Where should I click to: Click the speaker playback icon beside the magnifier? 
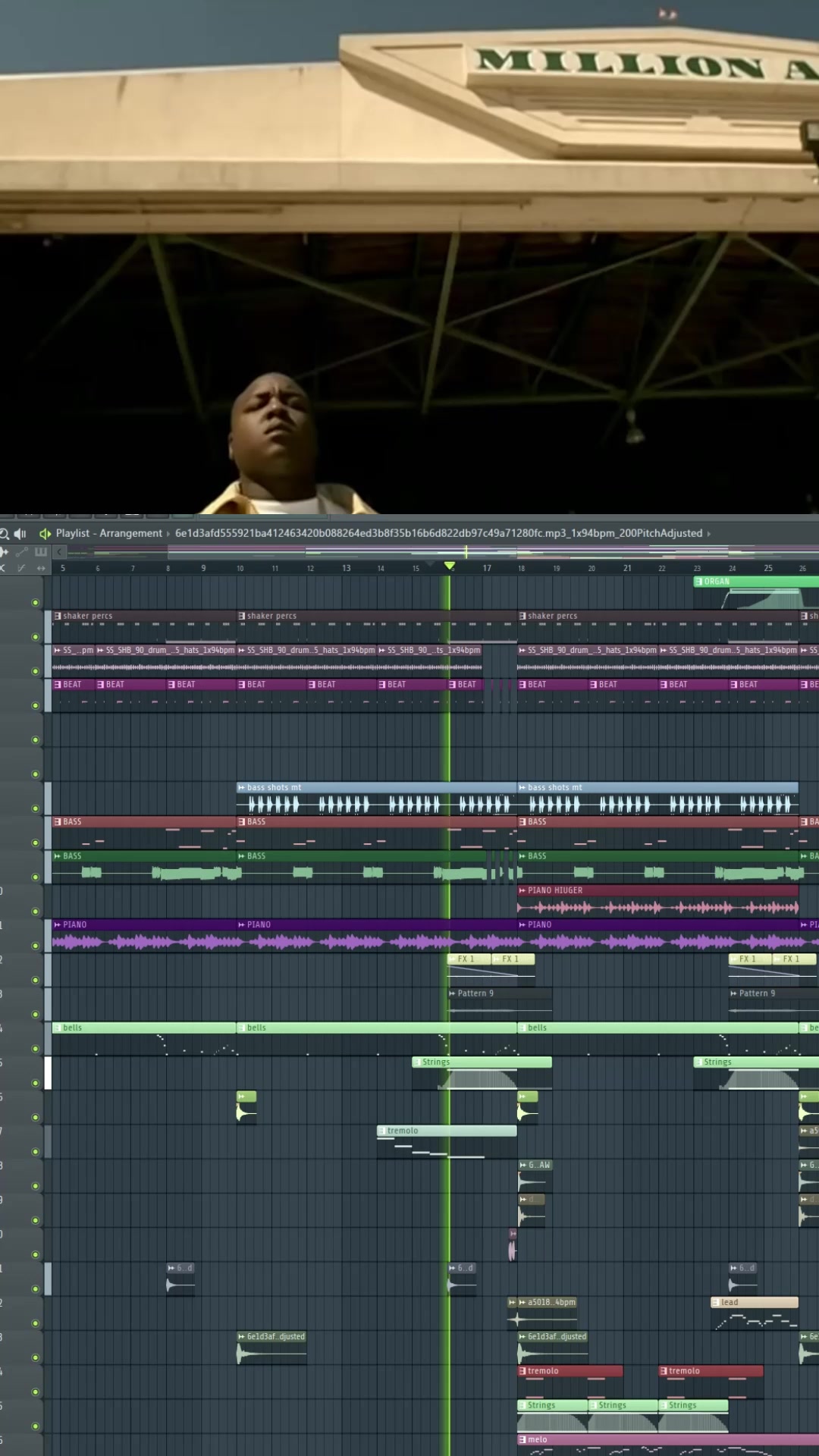[20, 533]
